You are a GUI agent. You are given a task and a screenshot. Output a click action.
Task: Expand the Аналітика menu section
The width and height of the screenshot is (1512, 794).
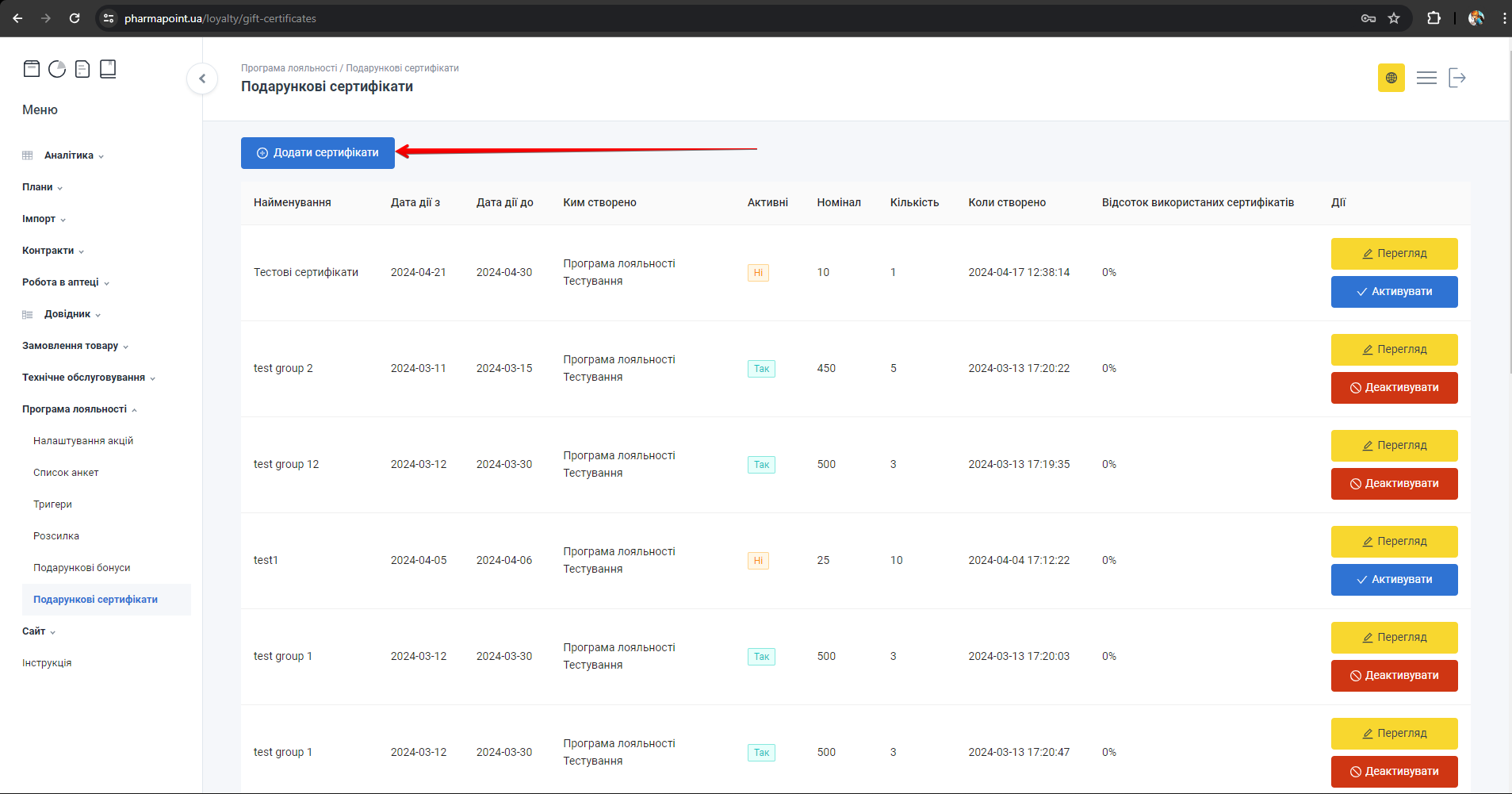click(x=69, y=155)
